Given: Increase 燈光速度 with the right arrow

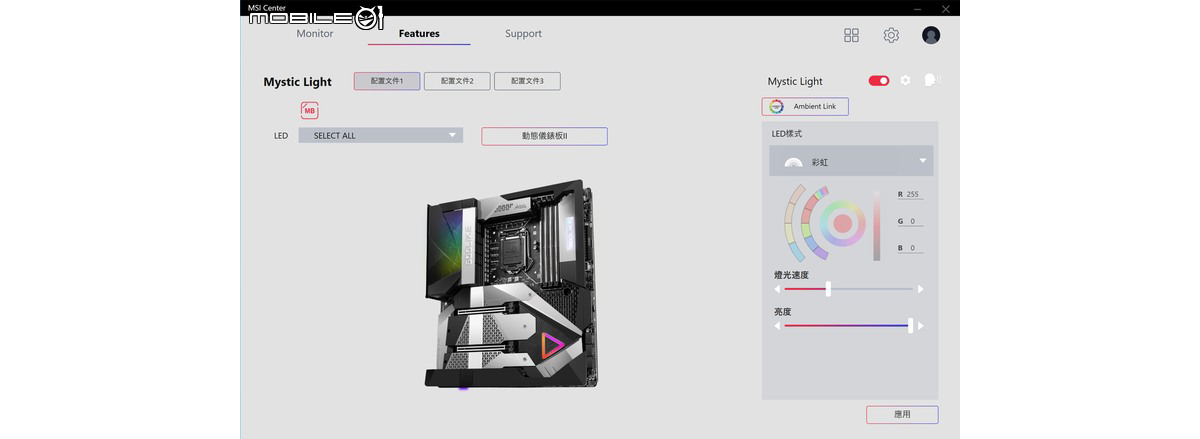Looking at the screenshot, I should (x=921, y=289).
